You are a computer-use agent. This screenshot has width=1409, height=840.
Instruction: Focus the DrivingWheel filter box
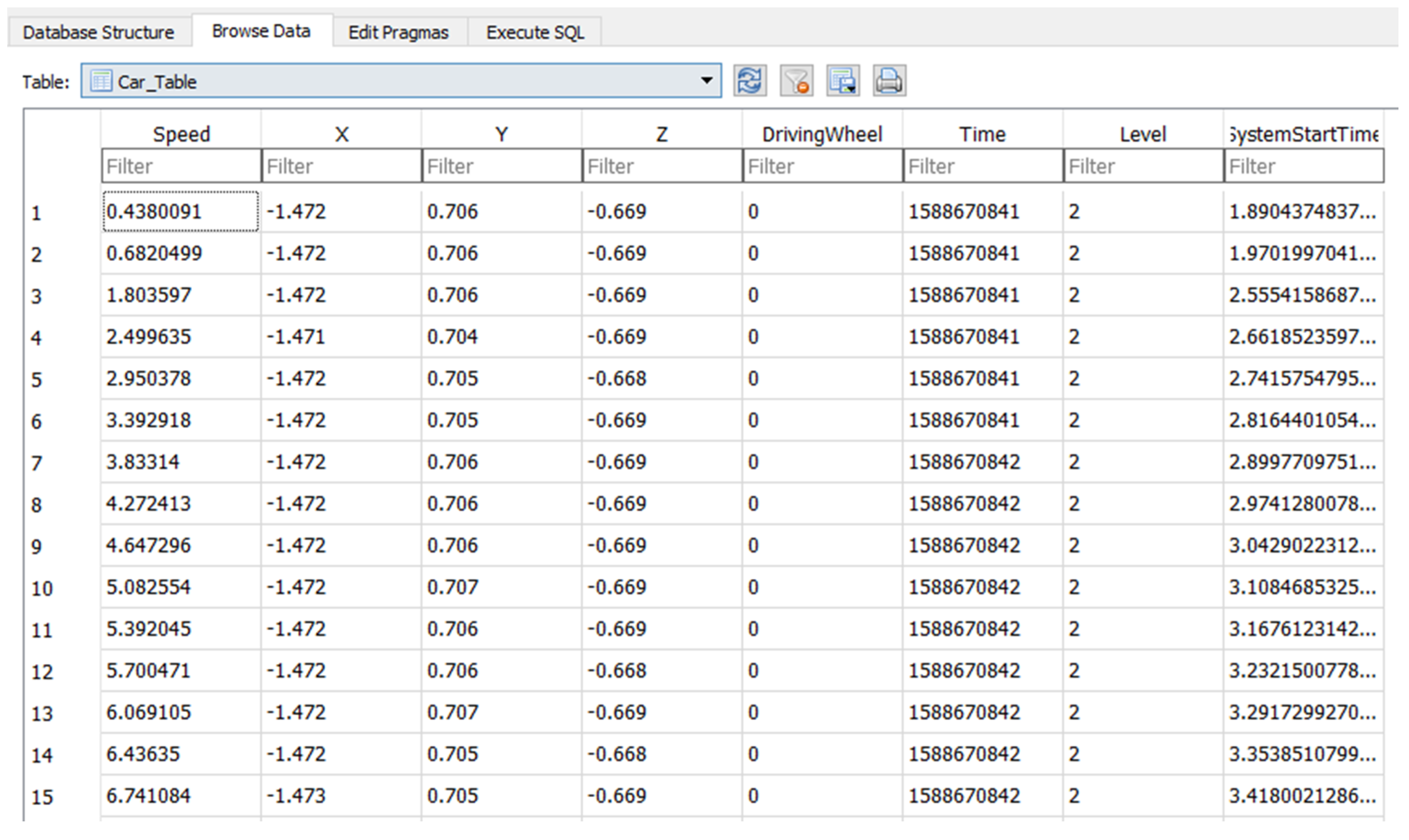pos(822,166)
